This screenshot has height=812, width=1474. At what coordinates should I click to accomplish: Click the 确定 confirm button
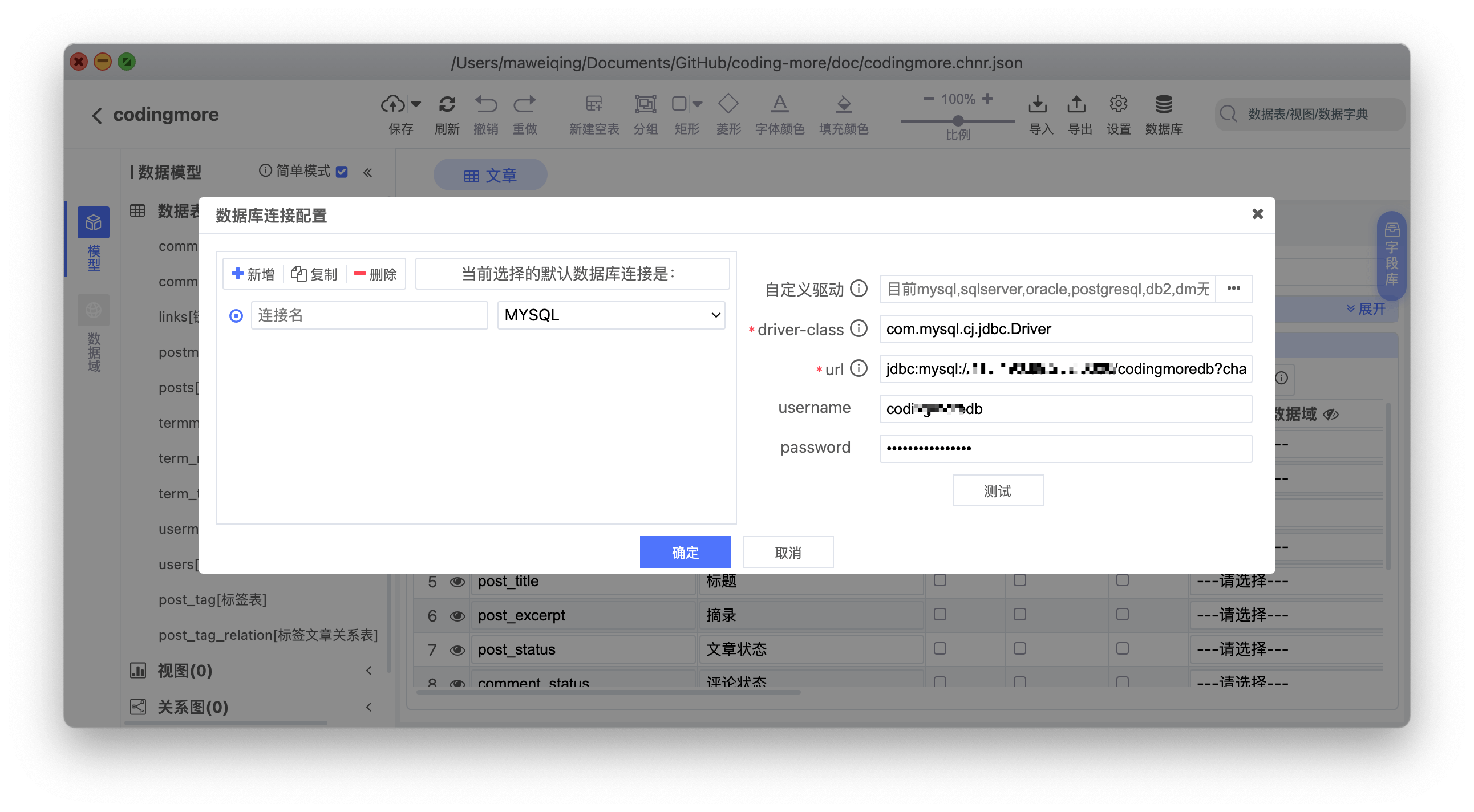click(x=685, y=552)
